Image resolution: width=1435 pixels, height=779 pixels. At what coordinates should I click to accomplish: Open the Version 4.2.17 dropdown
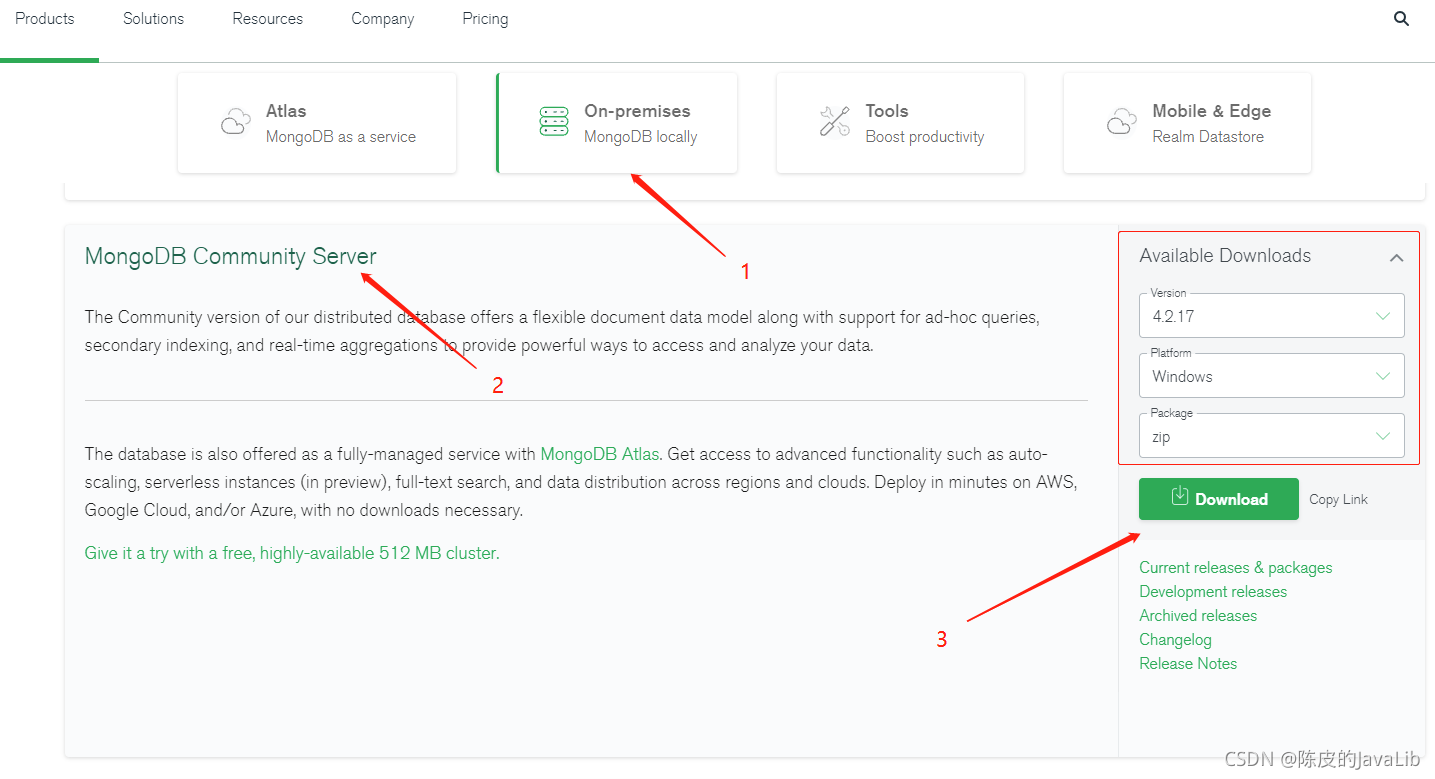click(x=1271, y=316)
